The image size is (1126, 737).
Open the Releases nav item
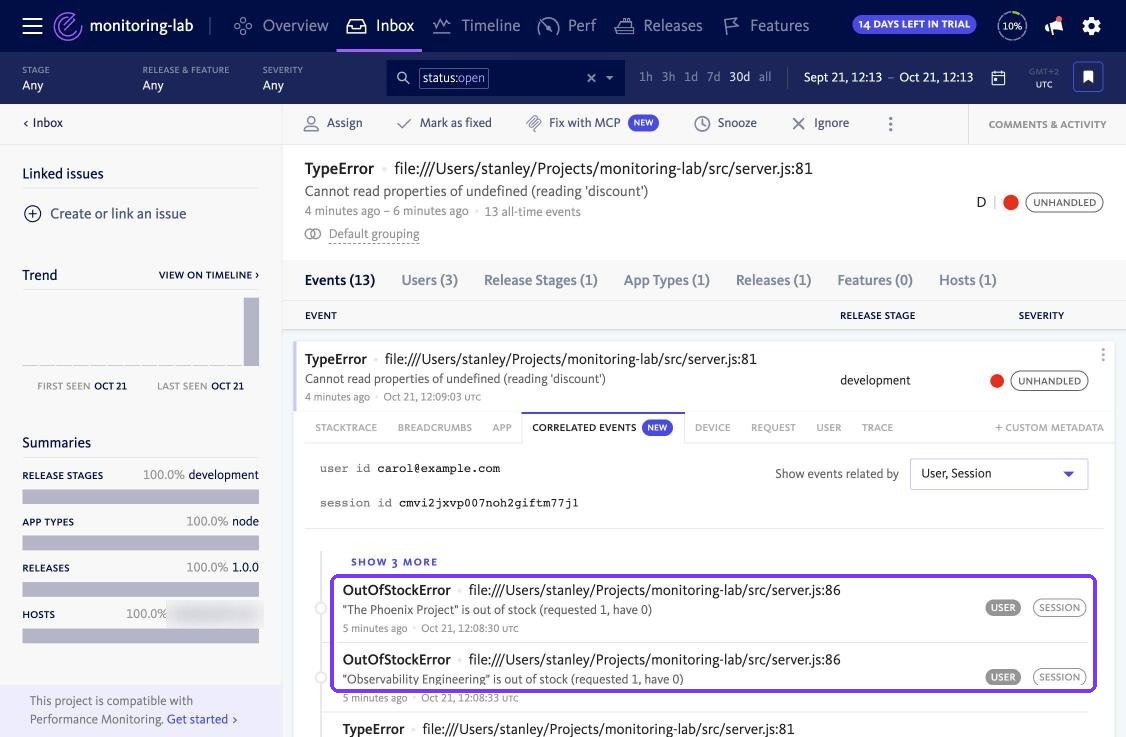click(x=659, y=26)
